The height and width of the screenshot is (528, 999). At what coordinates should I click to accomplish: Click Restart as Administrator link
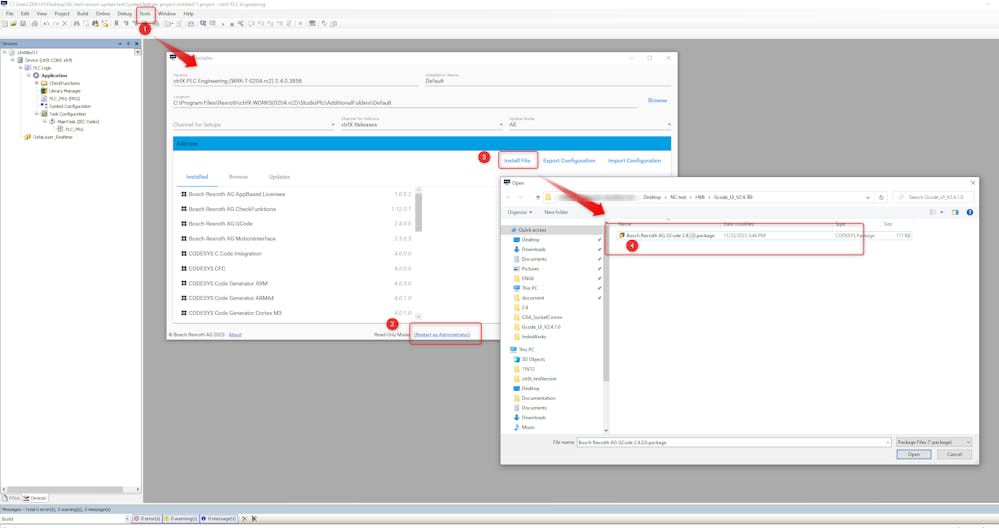point(442,334)
